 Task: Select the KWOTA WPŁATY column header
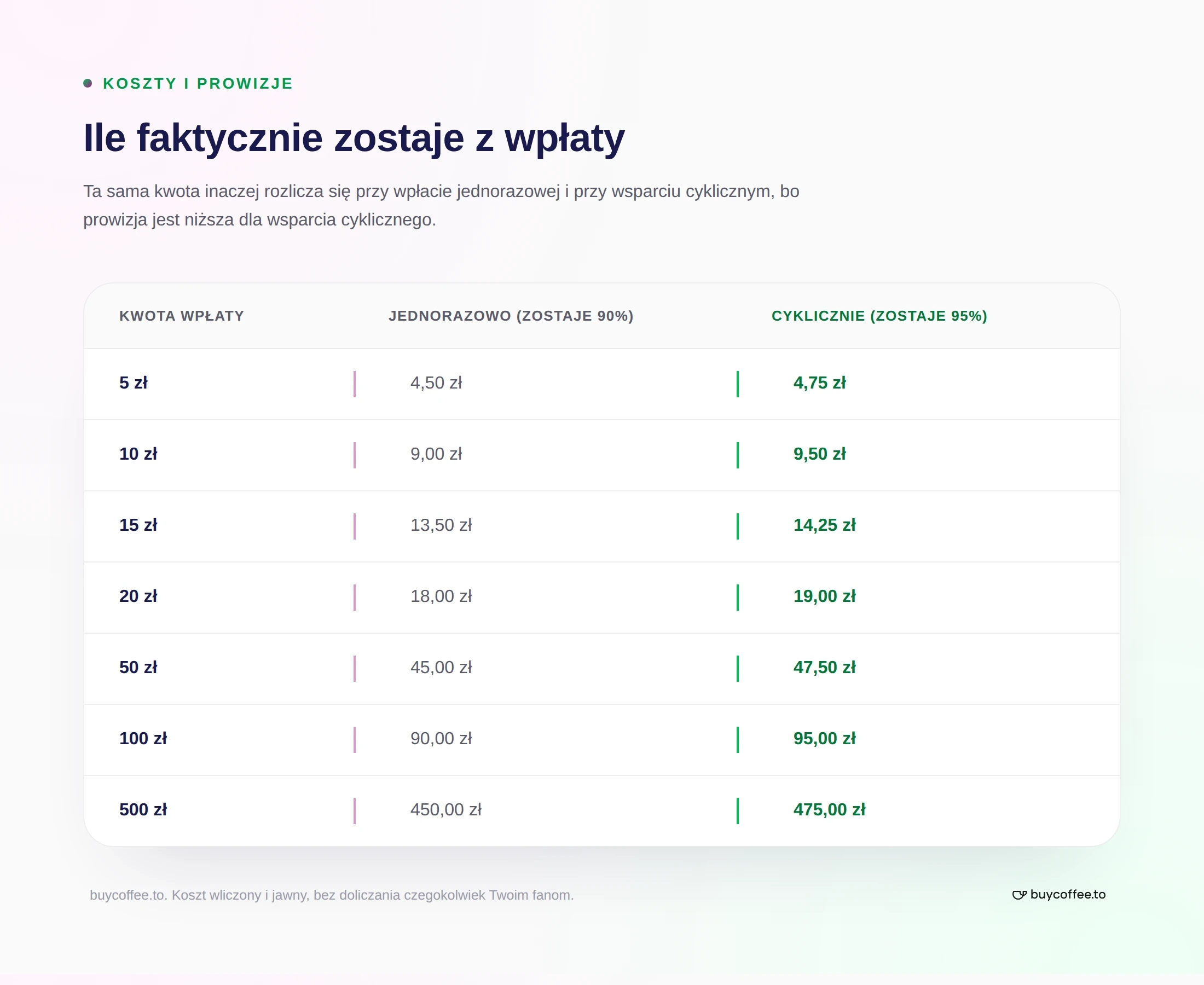tap(182, 316)
